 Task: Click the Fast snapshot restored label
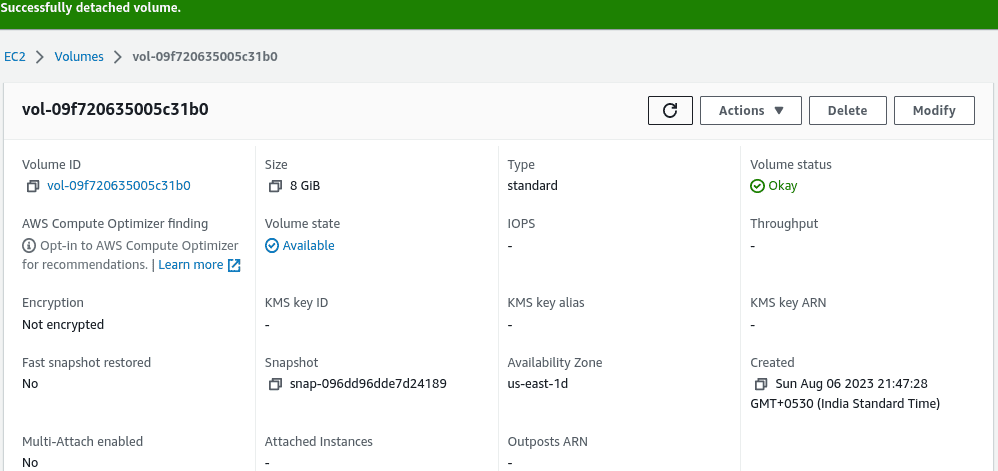pyautogui.click(x=87, y=363)
